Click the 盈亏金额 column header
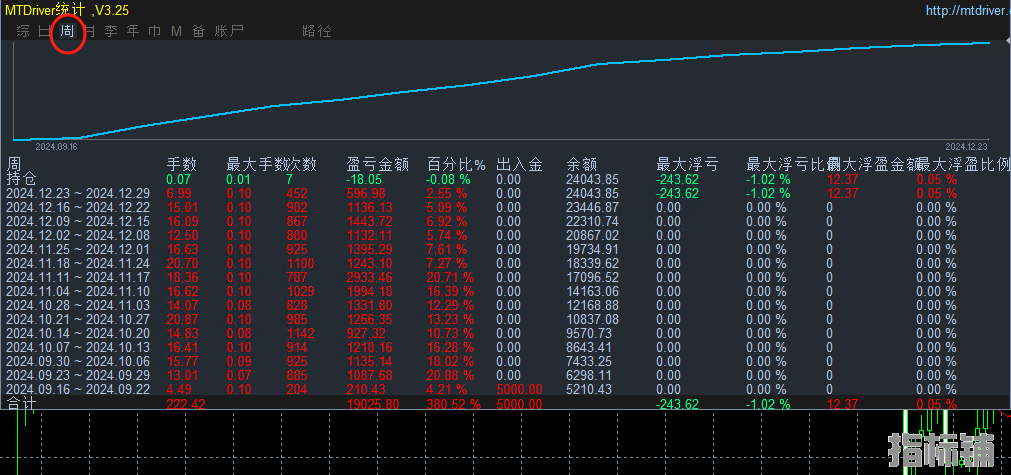1011x475 pixels. 377,164
